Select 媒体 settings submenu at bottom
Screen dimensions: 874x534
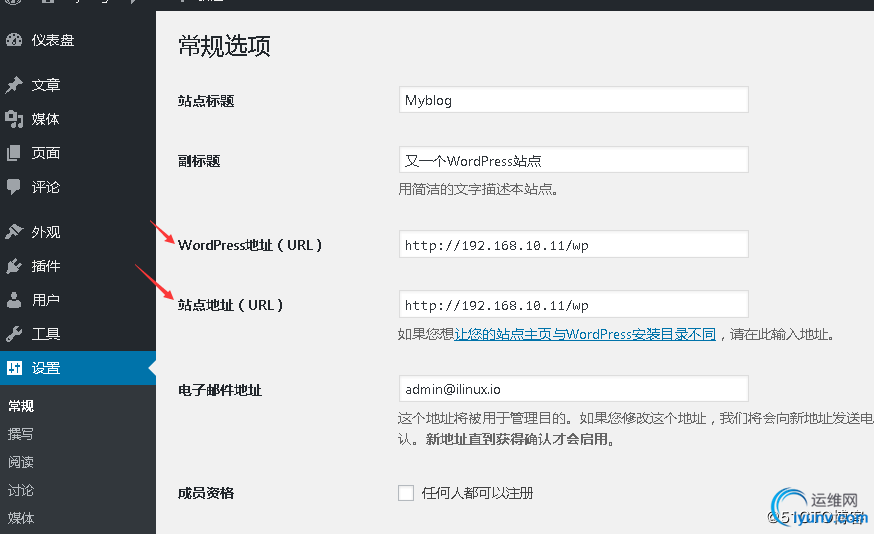coord(21,518)
